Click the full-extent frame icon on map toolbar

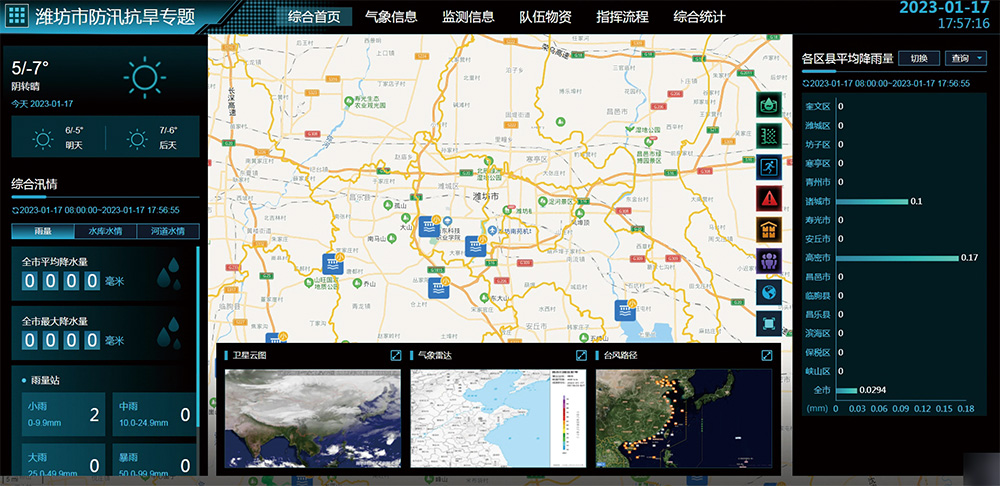coord(769,323)
